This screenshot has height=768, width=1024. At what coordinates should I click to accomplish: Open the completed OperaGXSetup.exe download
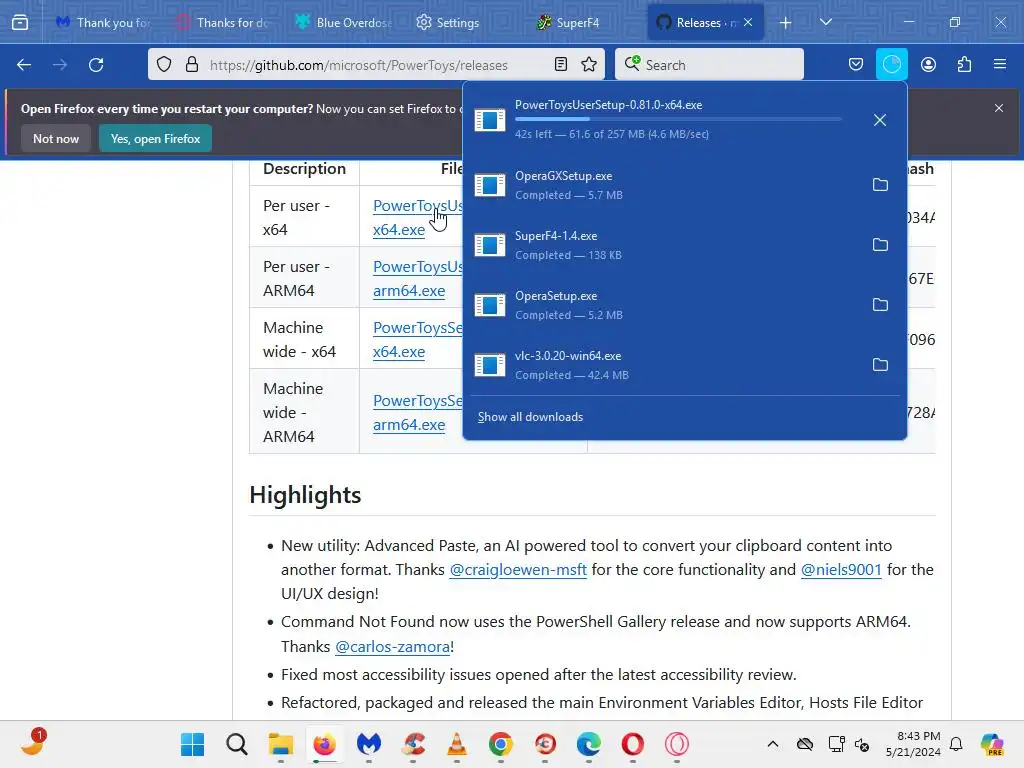665,185
